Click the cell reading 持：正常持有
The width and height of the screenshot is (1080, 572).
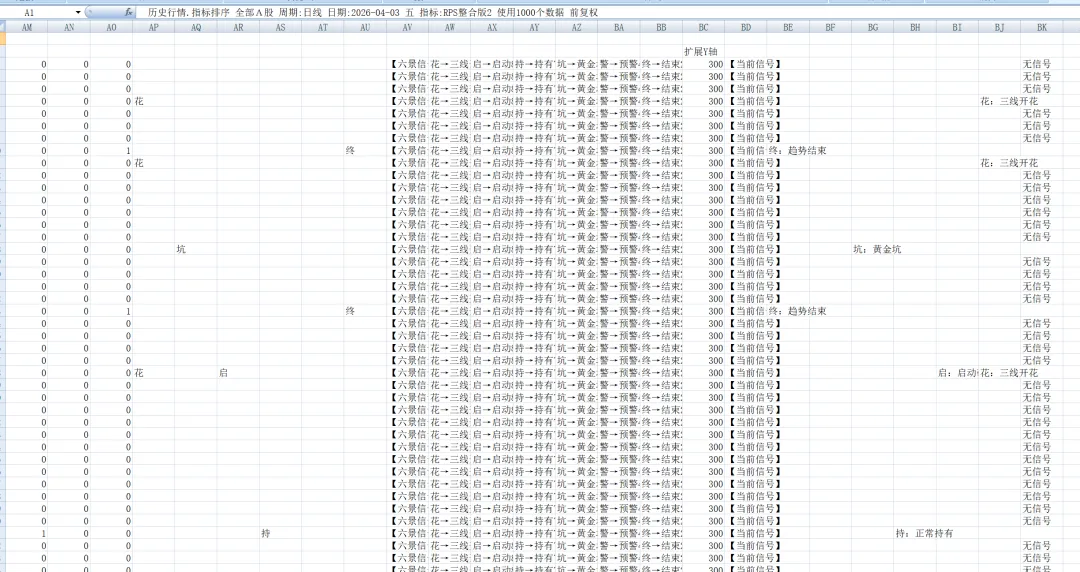tap(924, 533)
